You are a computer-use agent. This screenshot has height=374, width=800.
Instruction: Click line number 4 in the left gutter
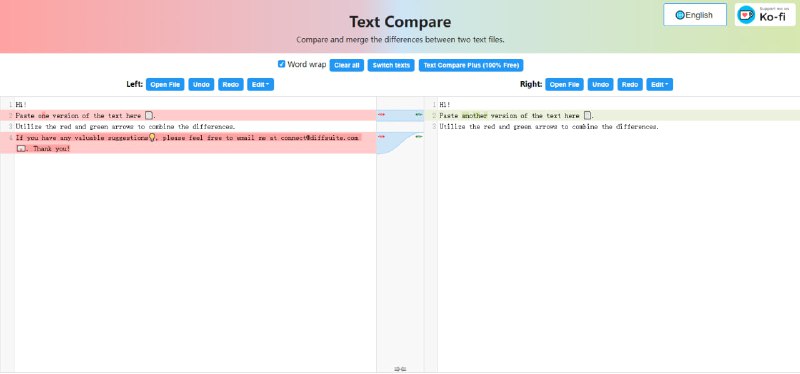click(x=11, y=137)
